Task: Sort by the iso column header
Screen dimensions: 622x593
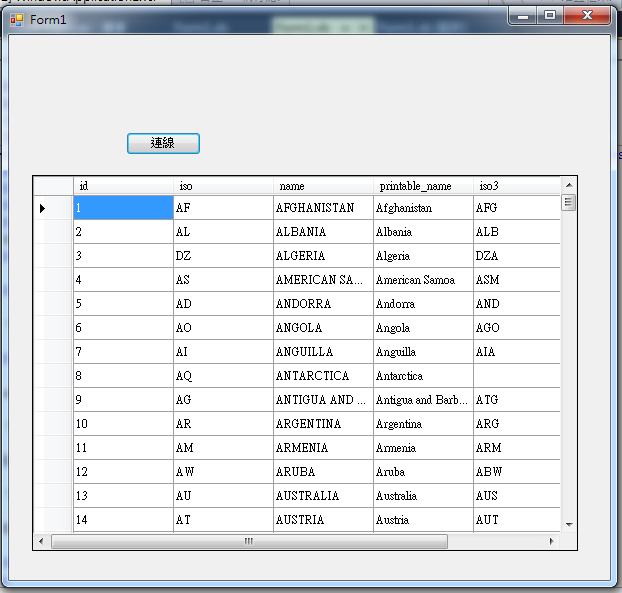Action: (x=223, y=186)
